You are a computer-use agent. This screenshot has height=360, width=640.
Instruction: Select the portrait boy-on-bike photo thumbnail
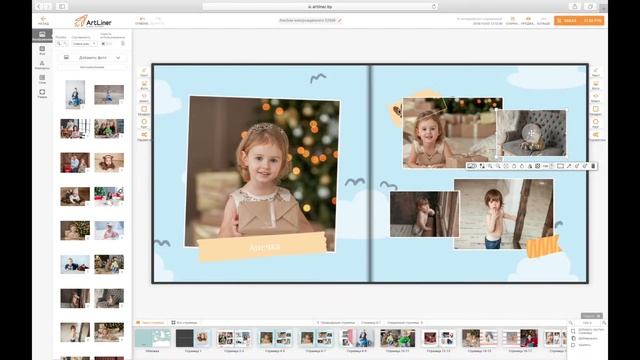click(75, 94)
